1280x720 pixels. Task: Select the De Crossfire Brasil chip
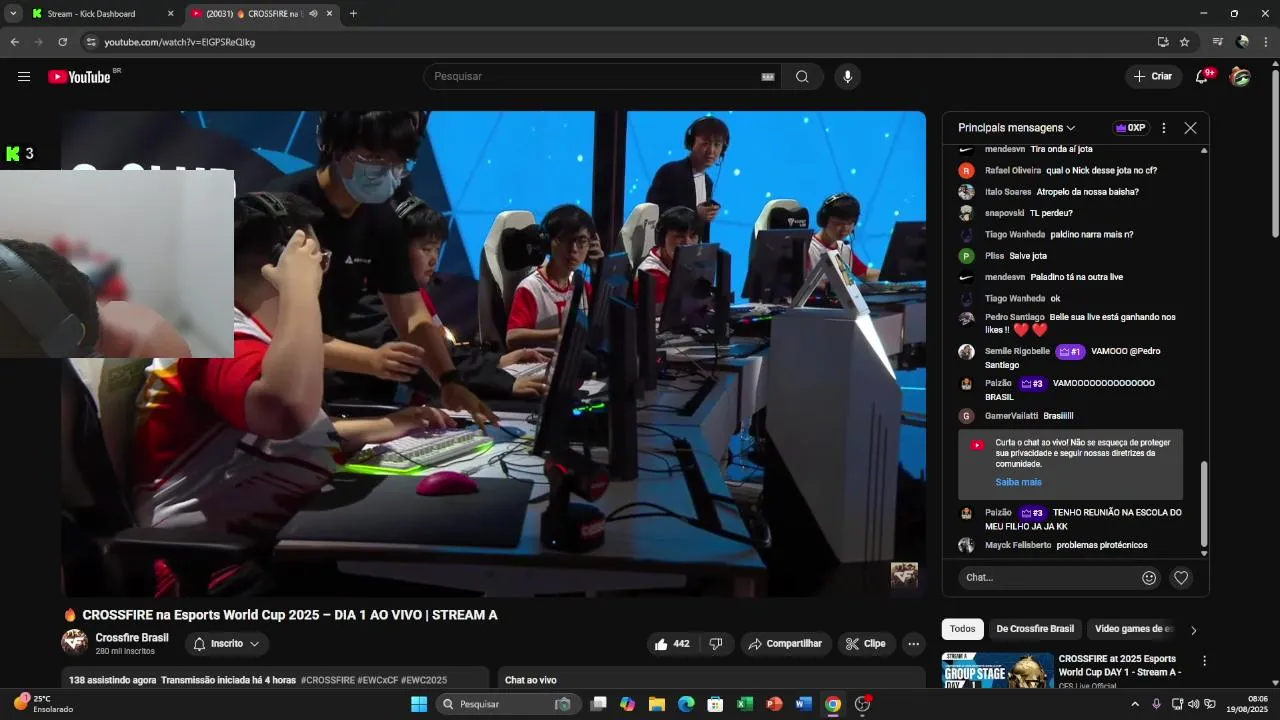[x=1035, y=629]
